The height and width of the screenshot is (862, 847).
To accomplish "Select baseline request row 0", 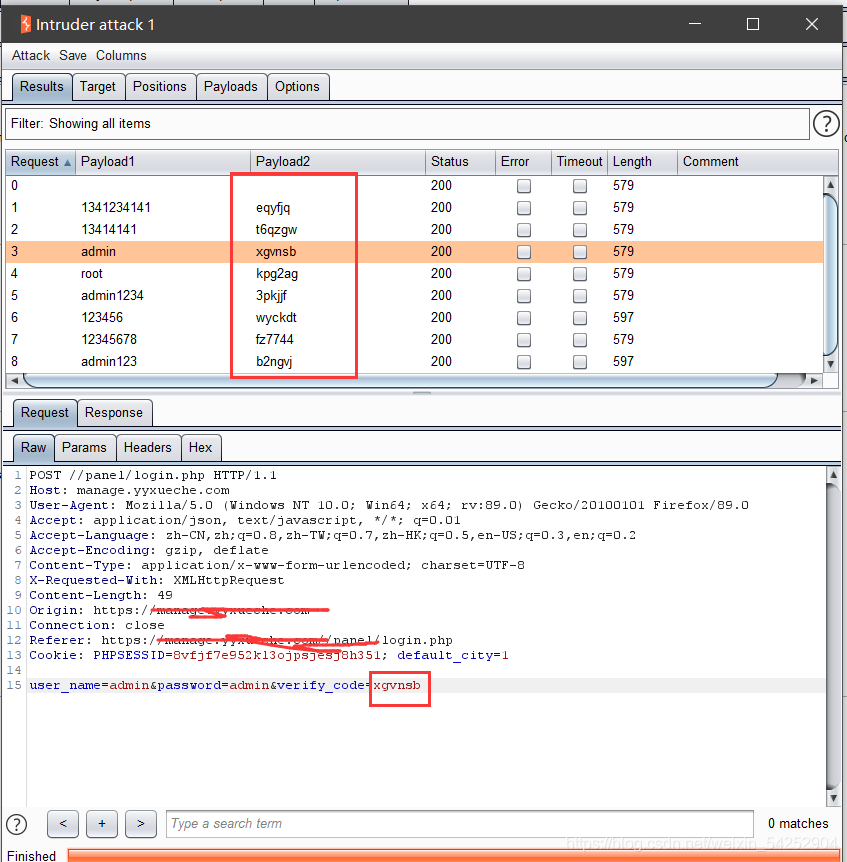I will pyautogui.click(x=414, y=186).
